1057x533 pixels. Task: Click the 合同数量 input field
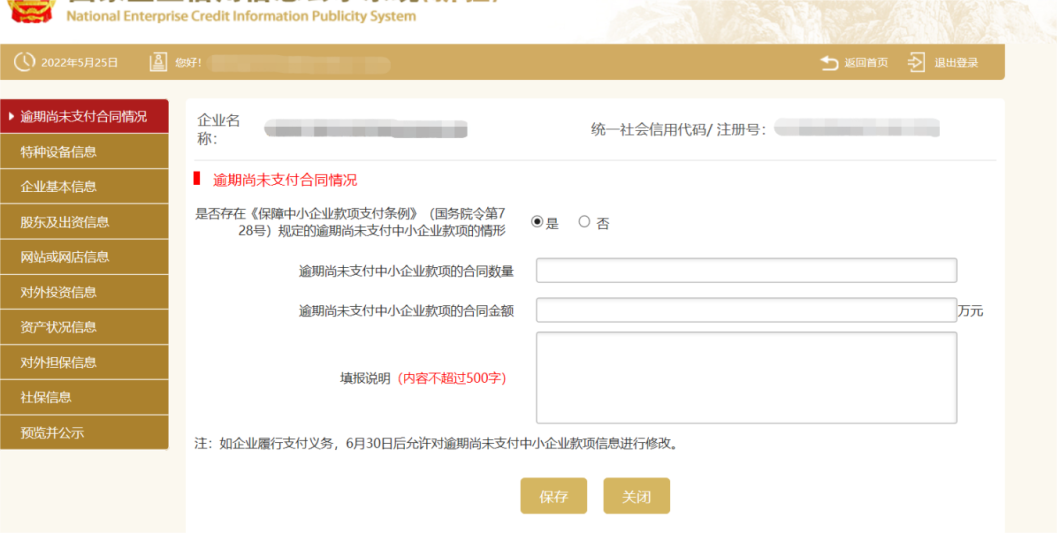coord(746,271)
